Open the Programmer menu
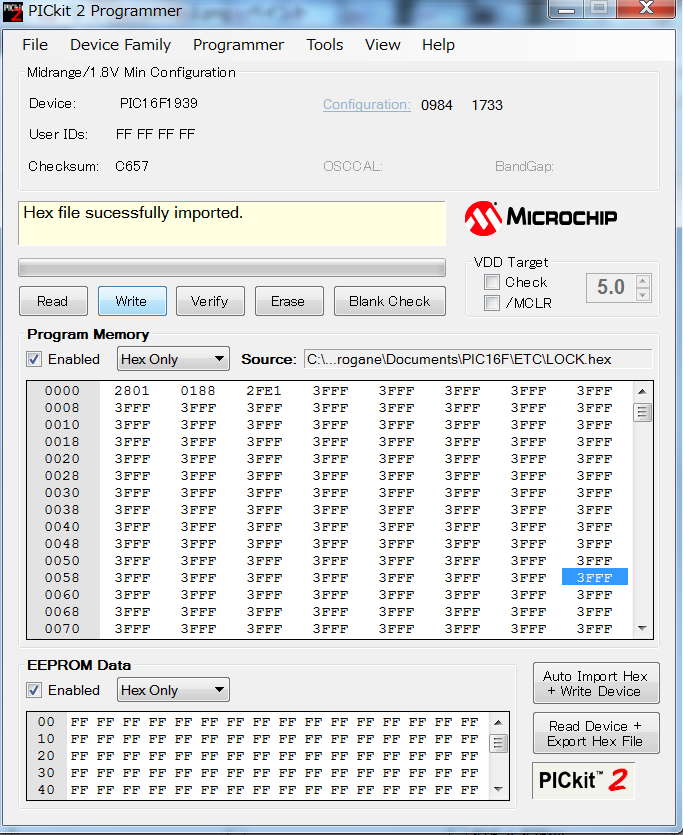Screen dimensions: 683x835 coord(238,45)
